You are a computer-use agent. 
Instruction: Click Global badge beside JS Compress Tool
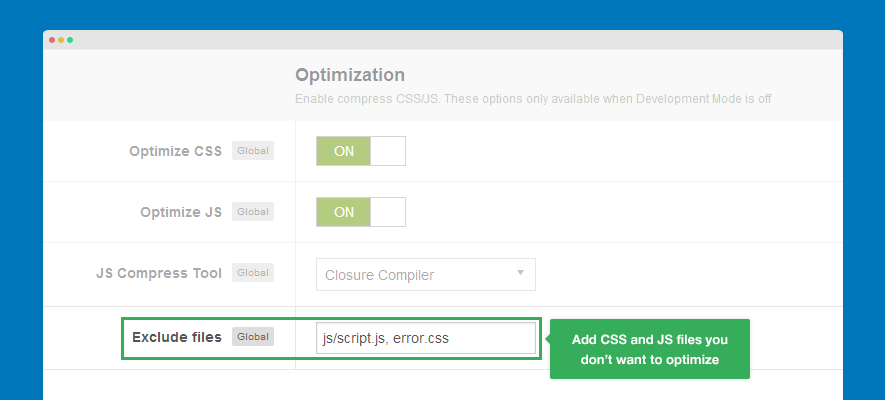(253, 272)
